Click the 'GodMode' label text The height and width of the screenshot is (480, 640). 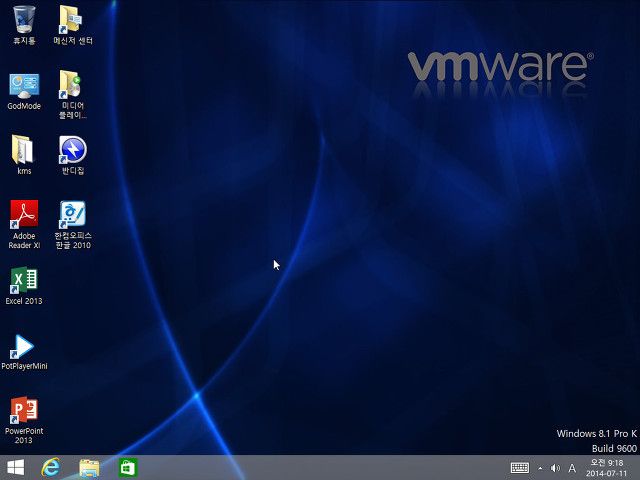(24, 106)
